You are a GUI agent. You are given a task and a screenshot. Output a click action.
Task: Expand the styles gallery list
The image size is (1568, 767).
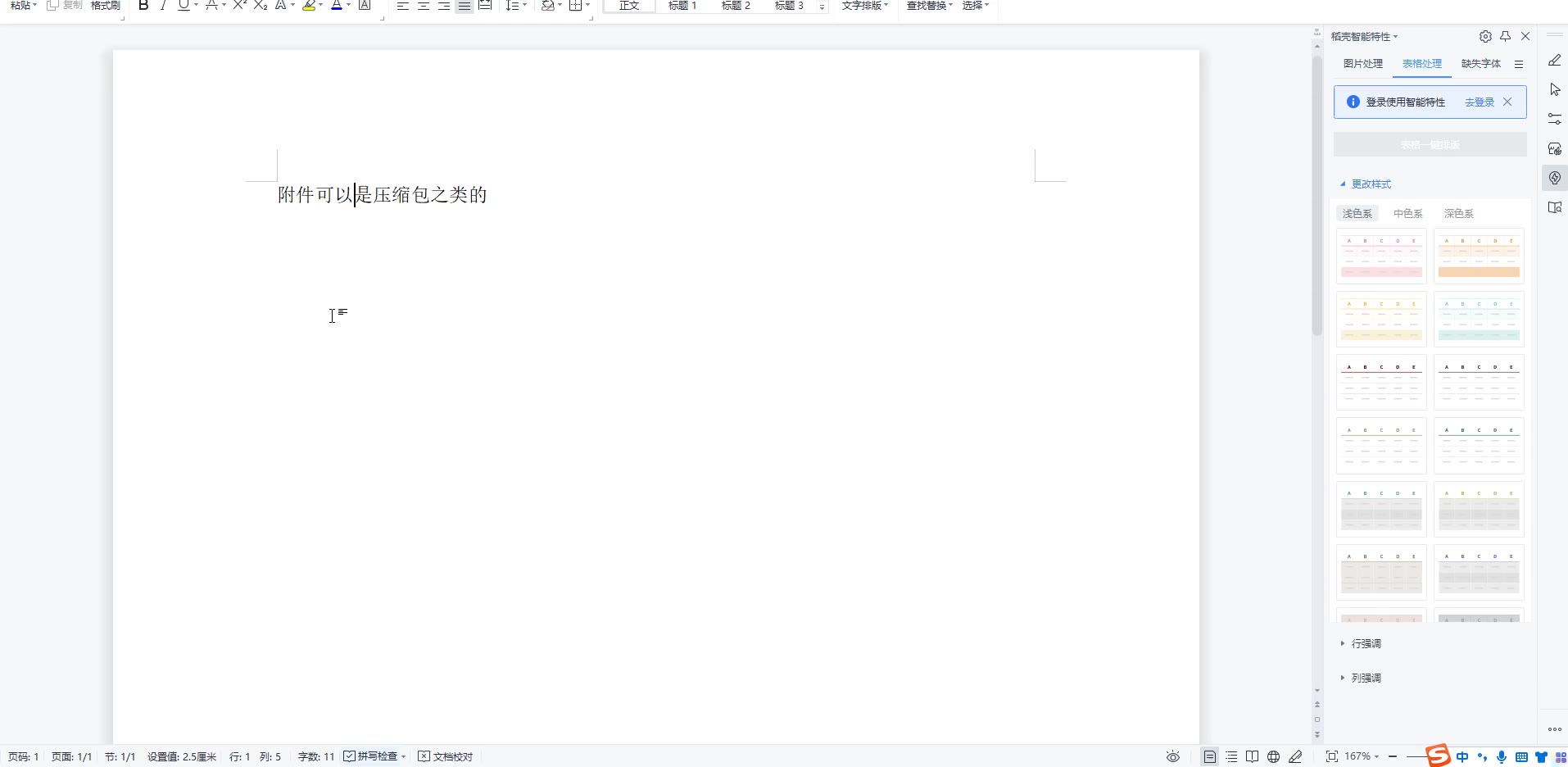[822, 7]
